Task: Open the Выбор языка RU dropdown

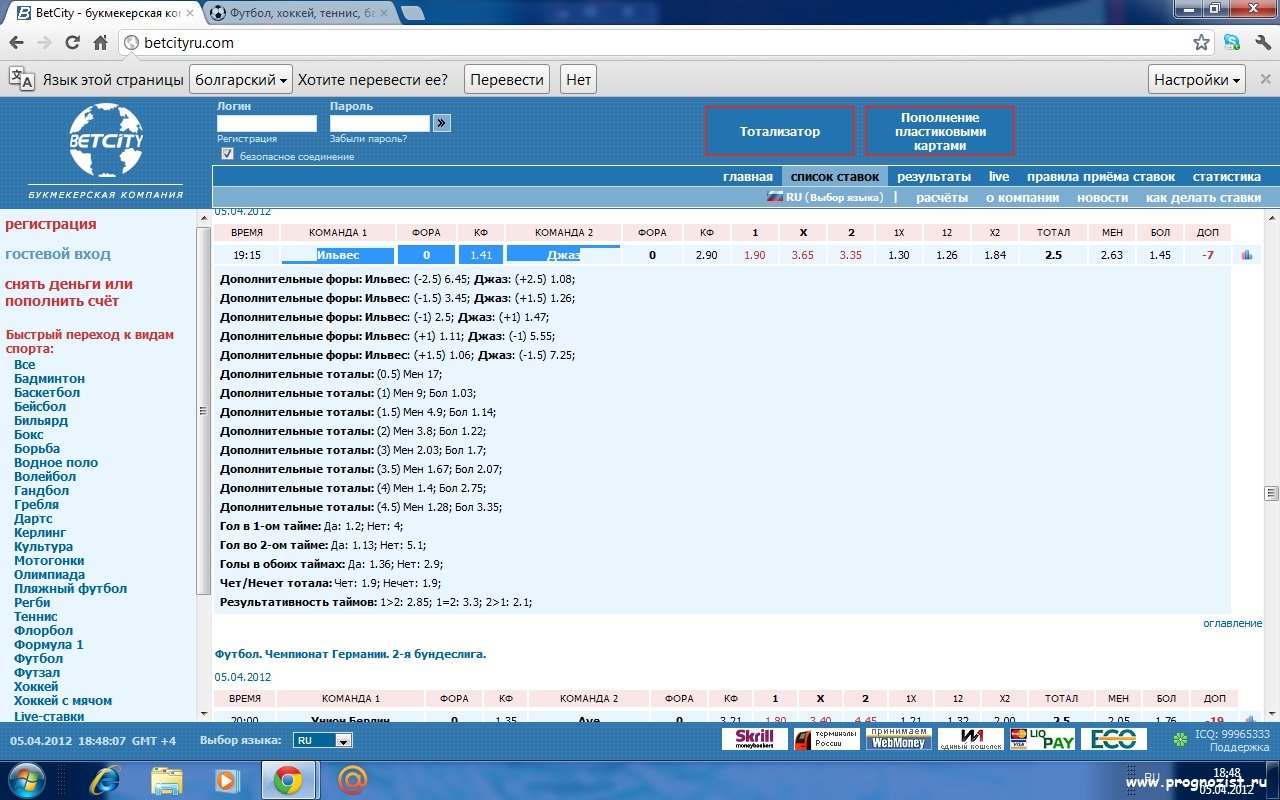Action: point(323,741)
